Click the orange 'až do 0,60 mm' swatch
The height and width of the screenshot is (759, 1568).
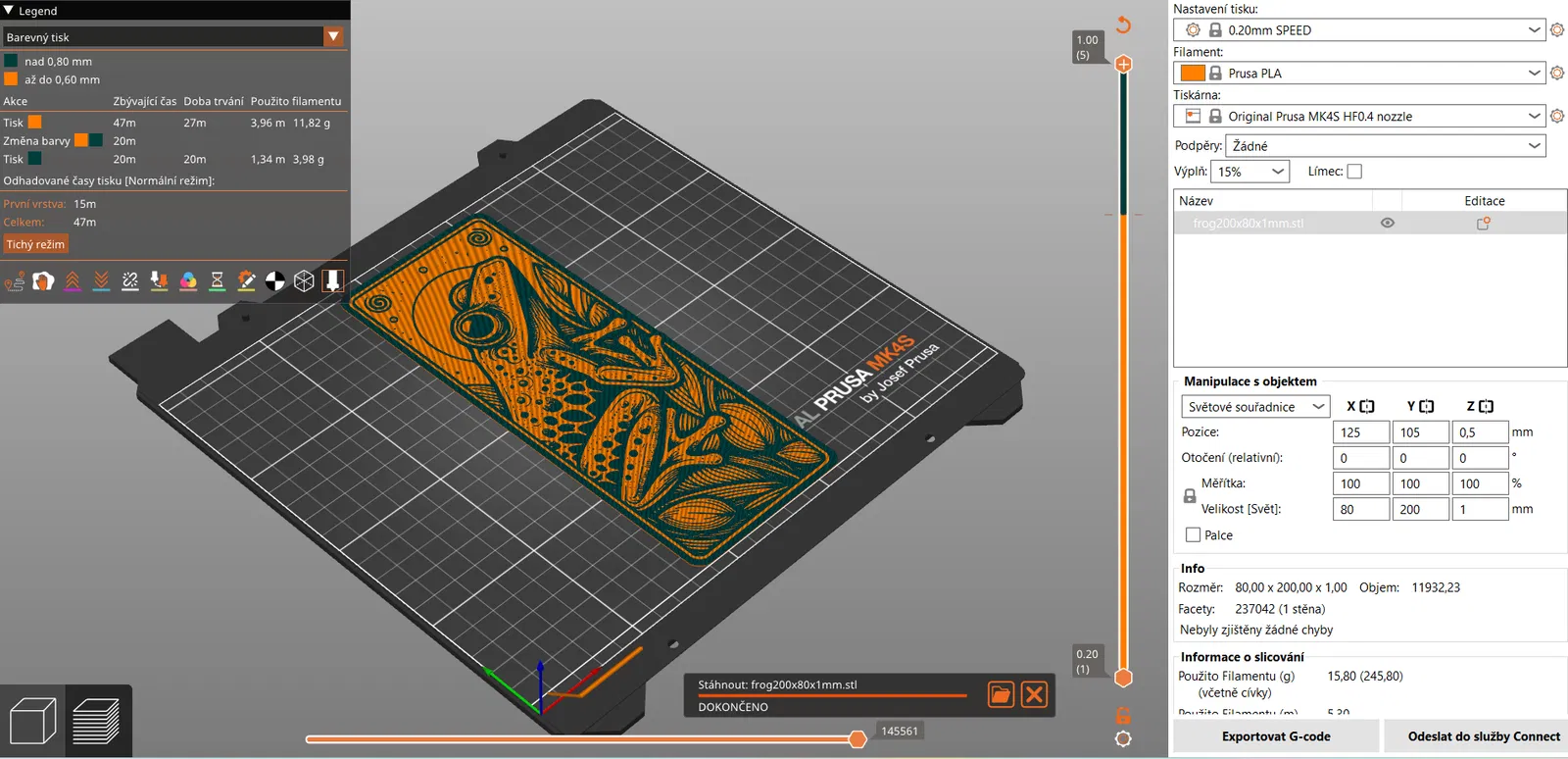11,79
